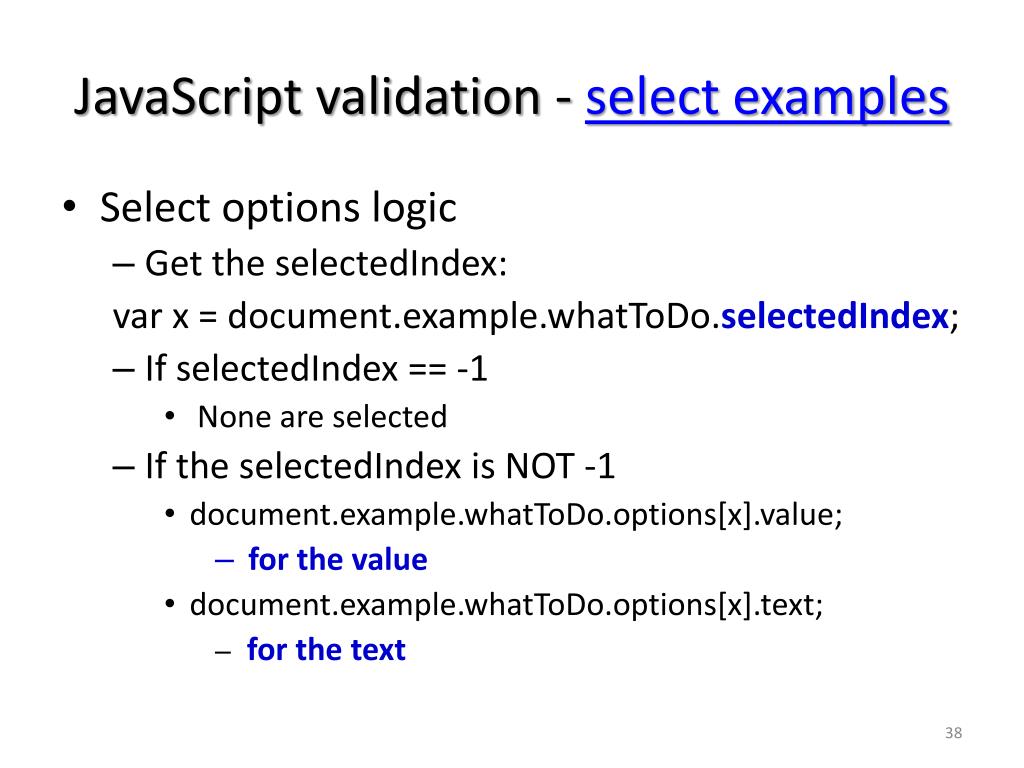Click the dash before for the value

[224, 560]
